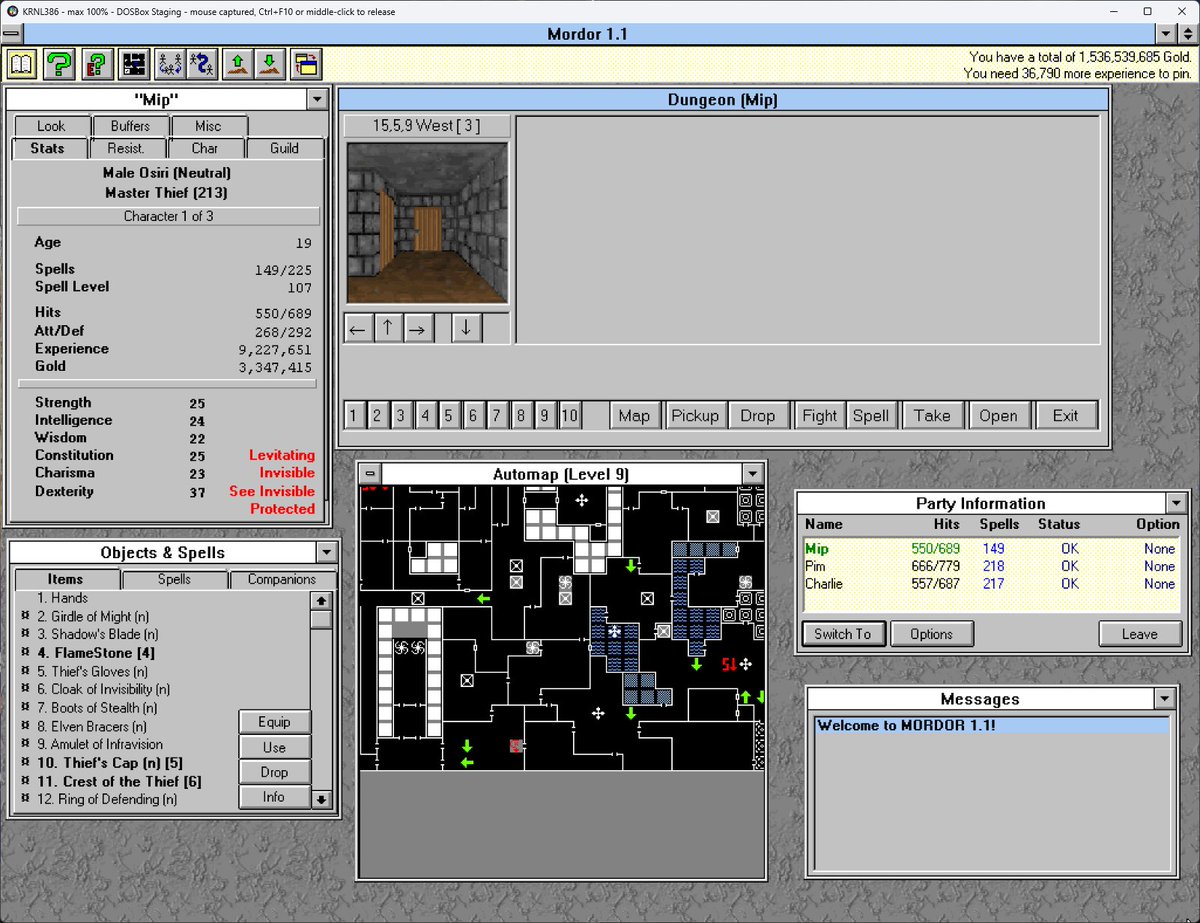1200x923 pixels.
Task: Select Pim in the party list
Action: (815, 566)
